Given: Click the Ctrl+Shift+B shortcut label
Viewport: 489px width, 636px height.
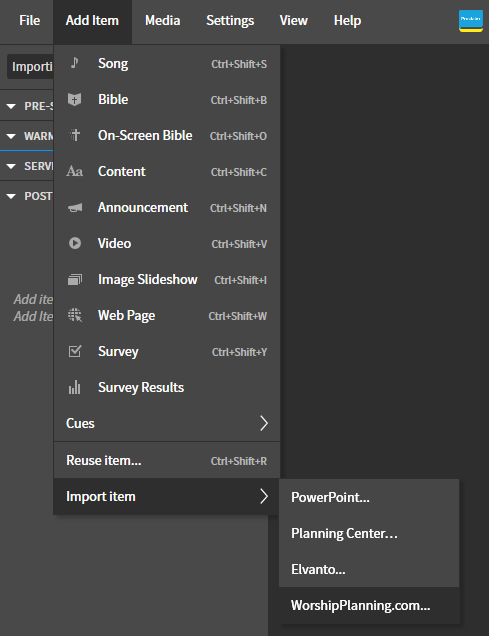Looking at the screenshot, I should tap(239, 100).
